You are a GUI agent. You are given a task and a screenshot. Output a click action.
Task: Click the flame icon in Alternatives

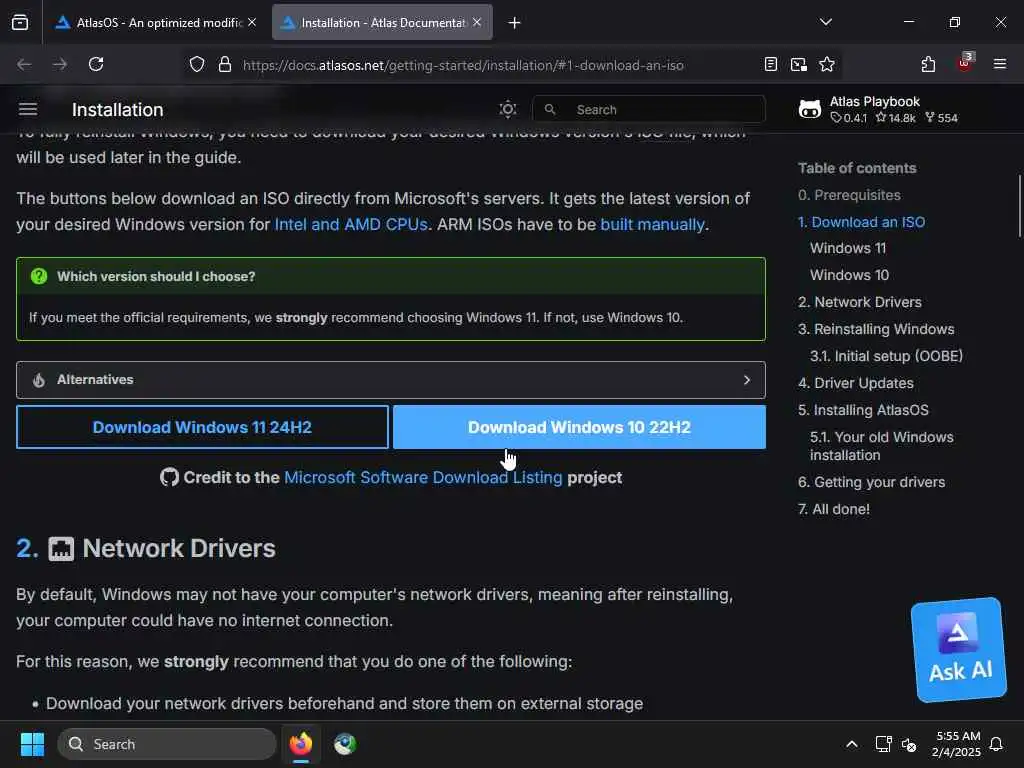pyautogui.click(x=39, y=379)
